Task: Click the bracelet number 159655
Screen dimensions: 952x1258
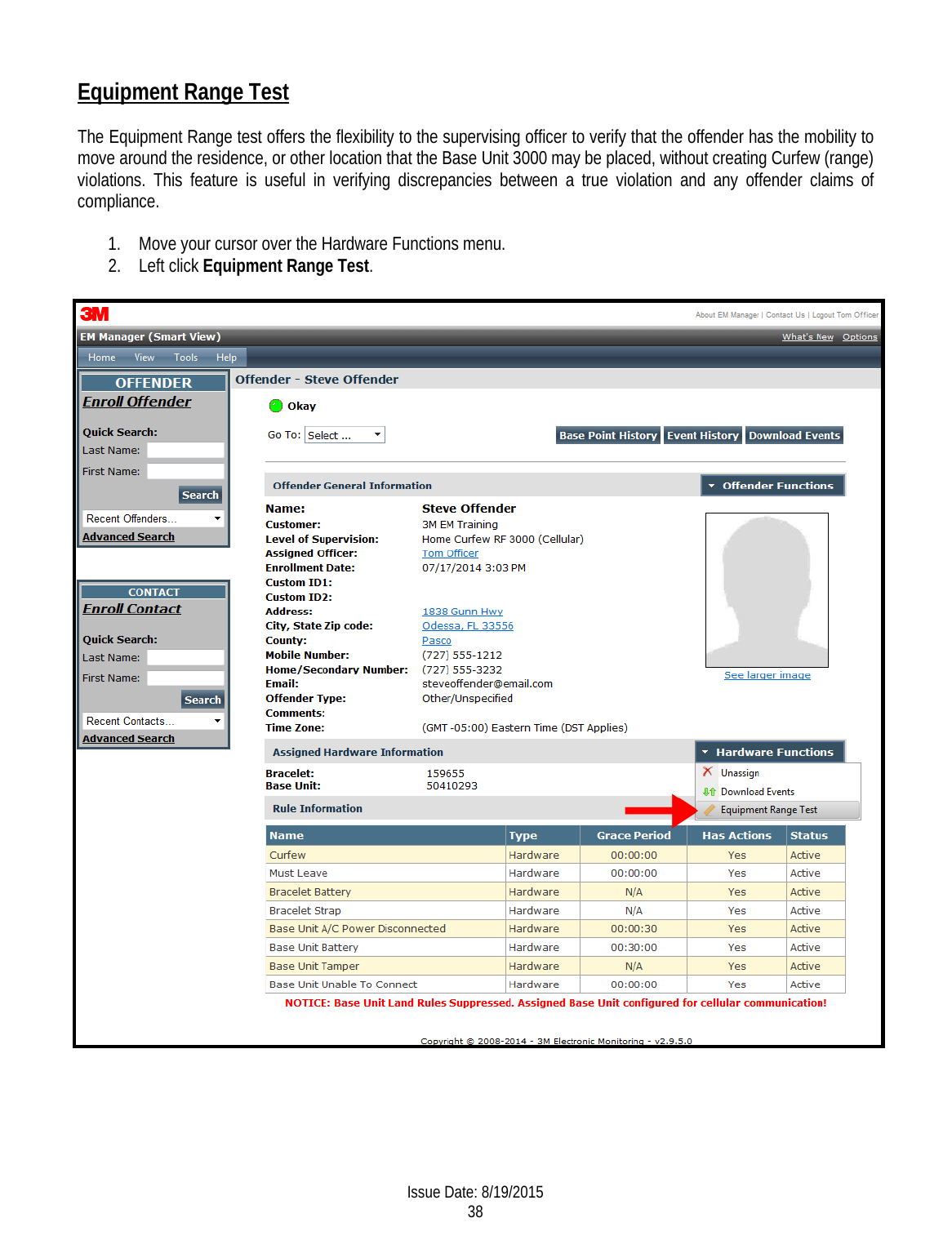Action: [445, 773]
